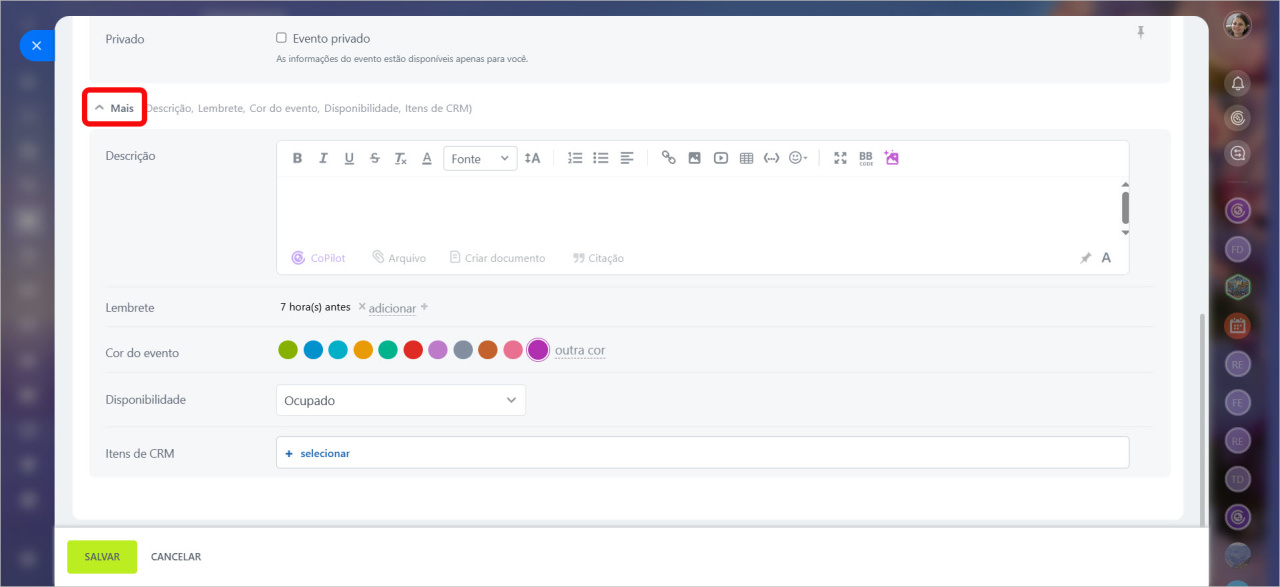Apply italic formatting in description editor
The width and height of the screenshot is (1280, 587).
(323, 158)
